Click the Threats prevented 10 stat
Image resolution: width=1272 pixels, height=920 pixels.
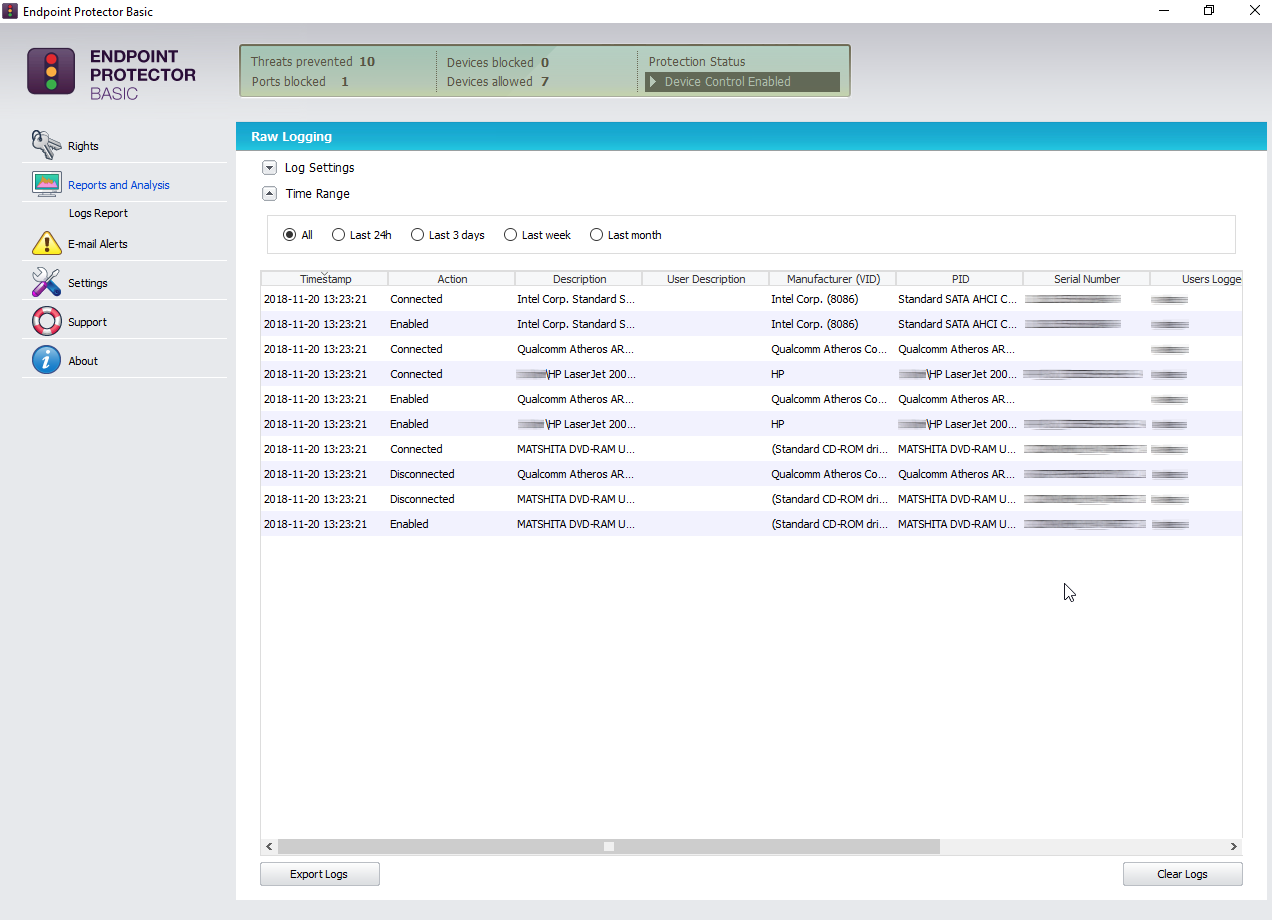click(x=313, y=62)
